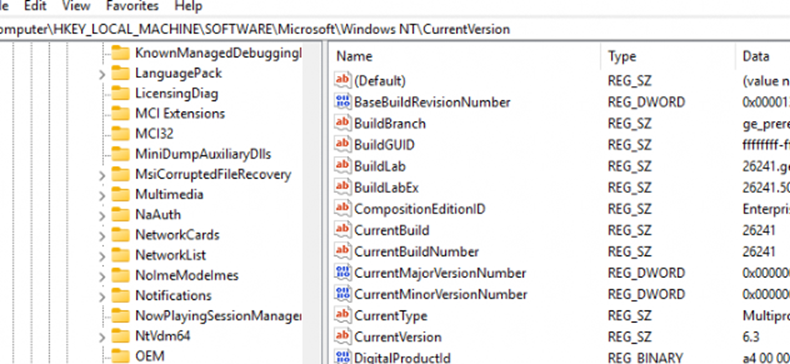Select the NowPlayingSessionManager folder icon
The width and height of the screenshot is (790, 364).
120,316
